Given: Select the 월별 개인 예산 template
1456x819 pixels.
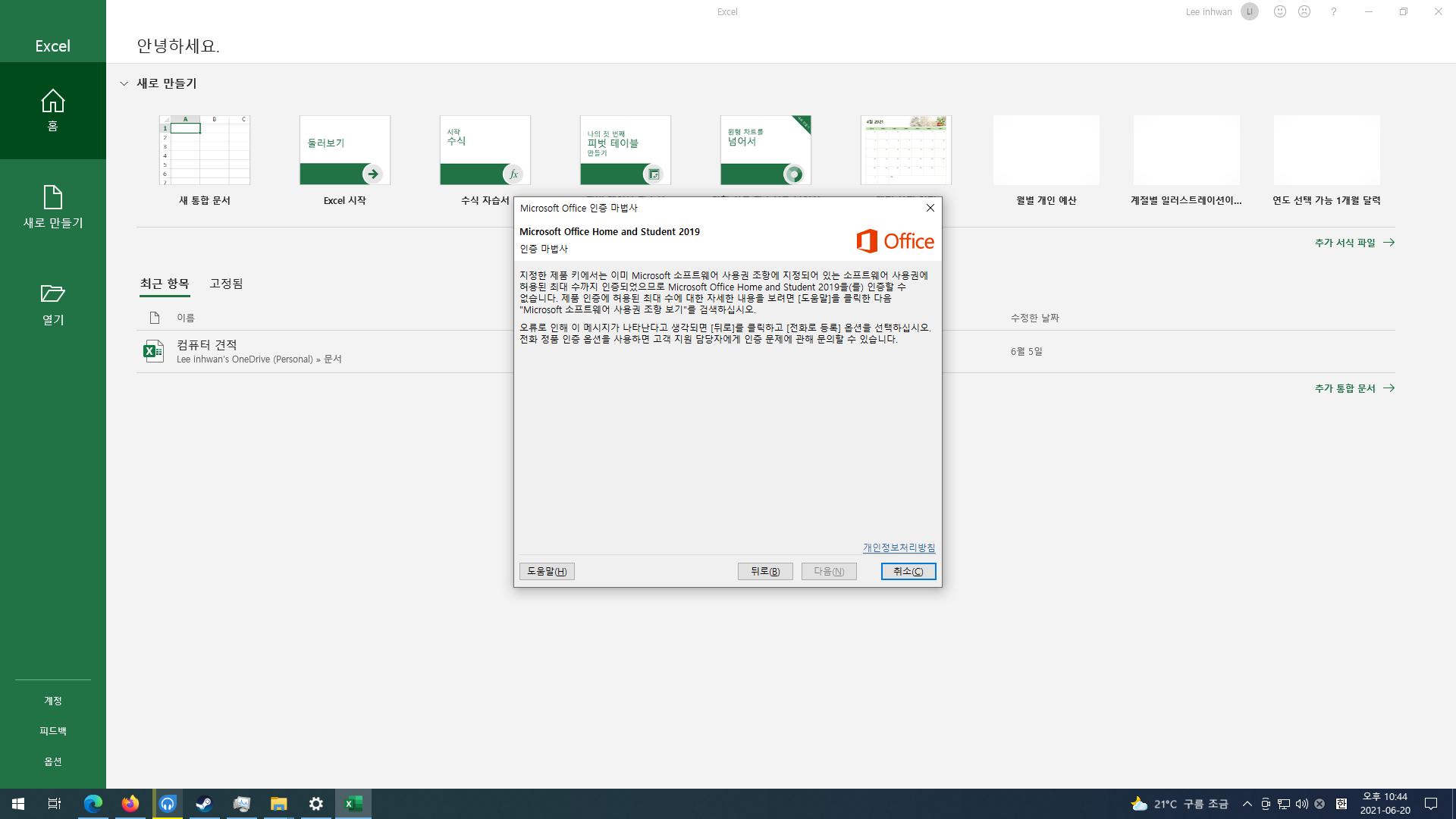Looking at the screenshot, I should pyautogui.click(x=1046, y=161).
